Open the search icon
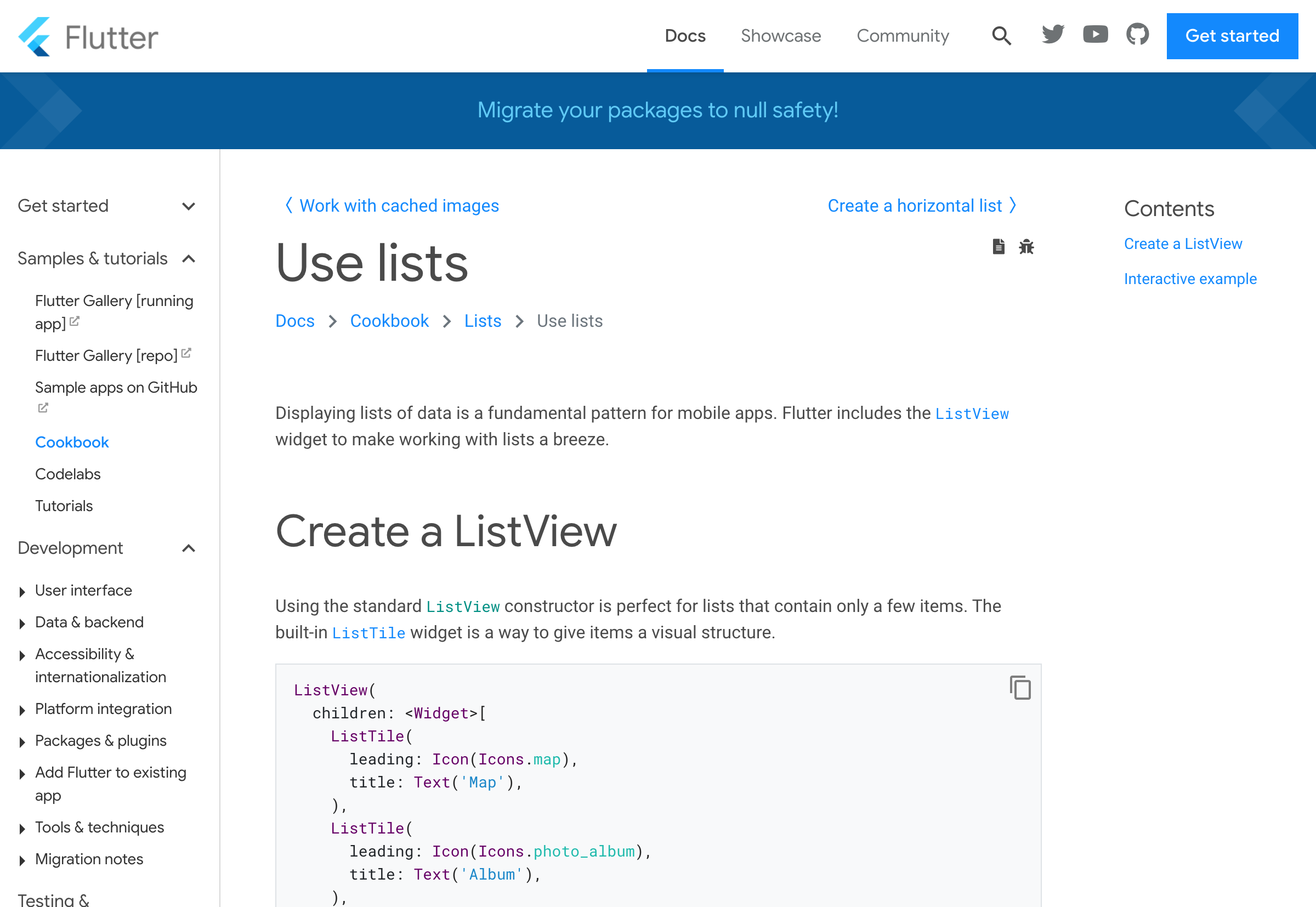 coord(999,36)
